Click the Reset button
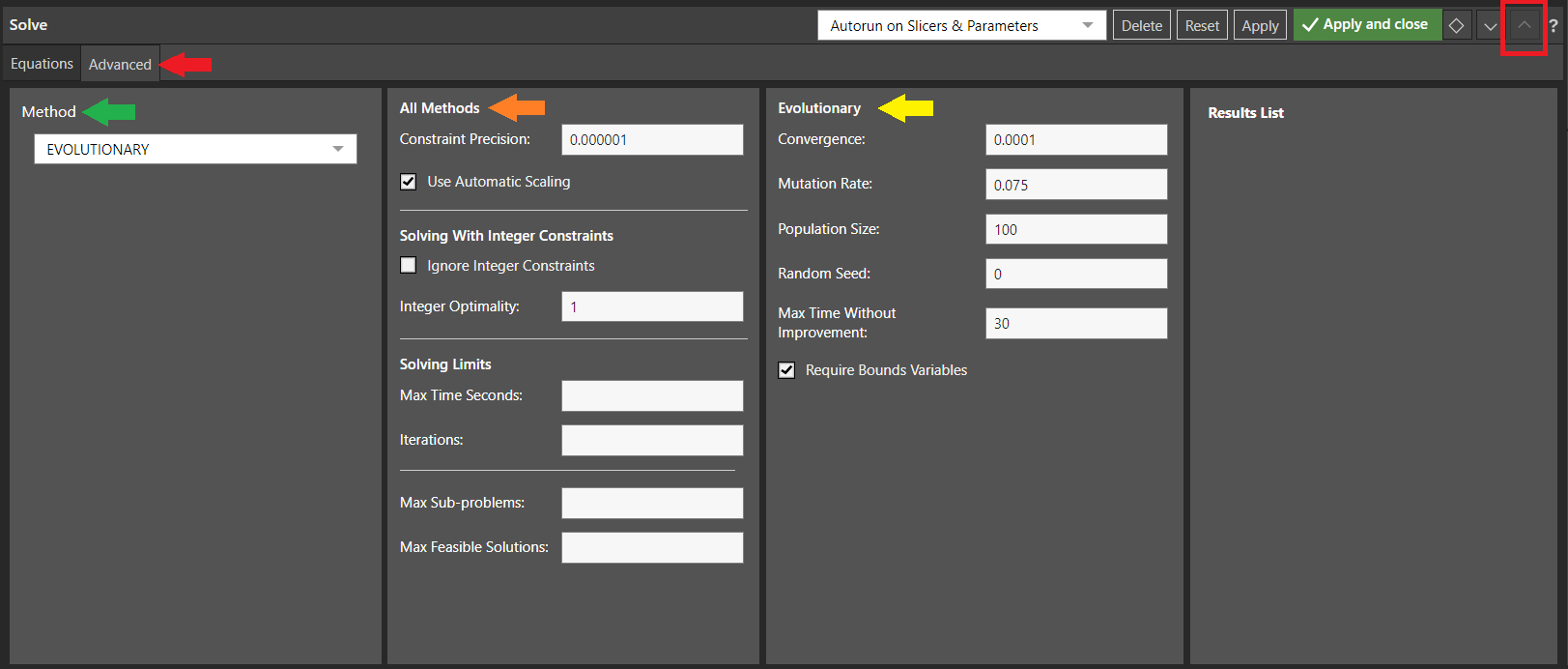Viewport: 1568px width, 669px height. click(1202, 26)
